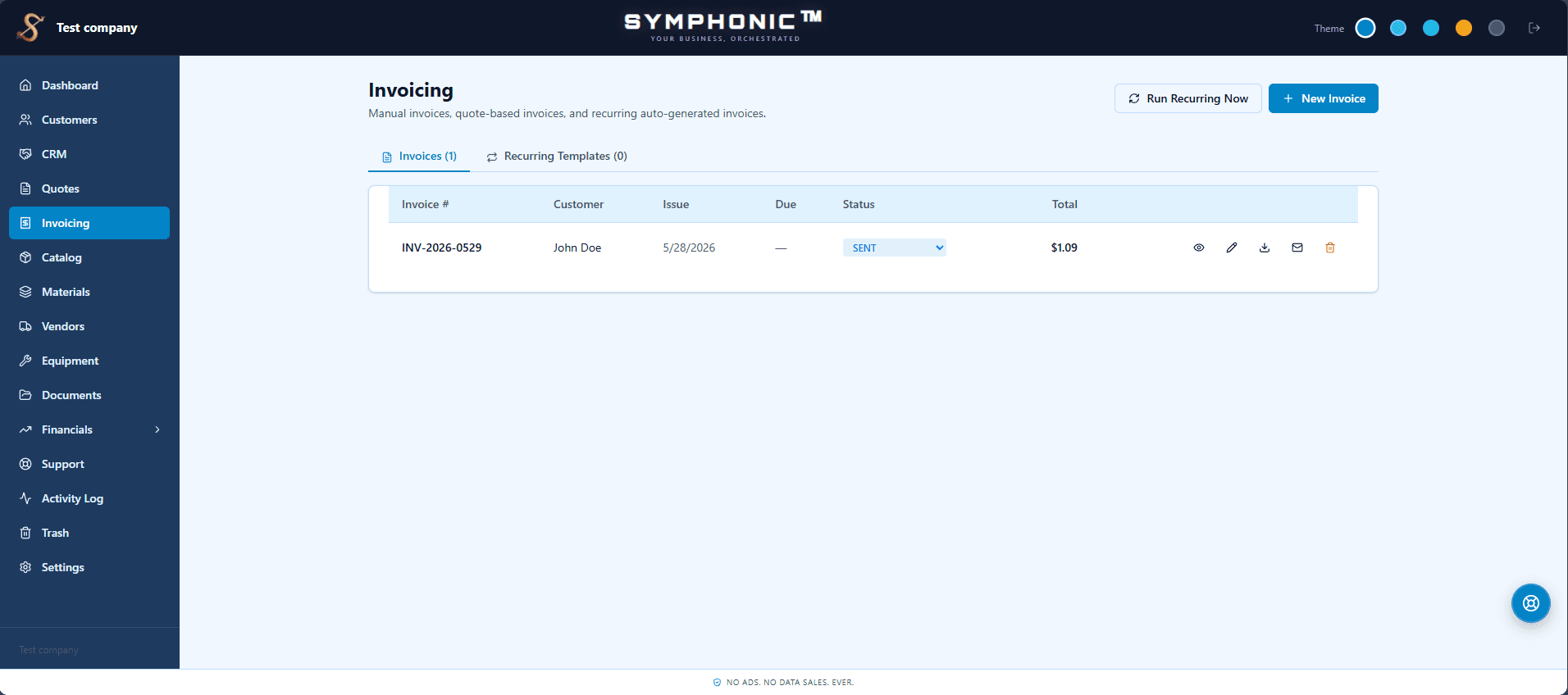The height and width of the screenshot is (695, 1568).
Task: Select the white-ringed blue theme swatch
Action: click(x=1365, y=28)
